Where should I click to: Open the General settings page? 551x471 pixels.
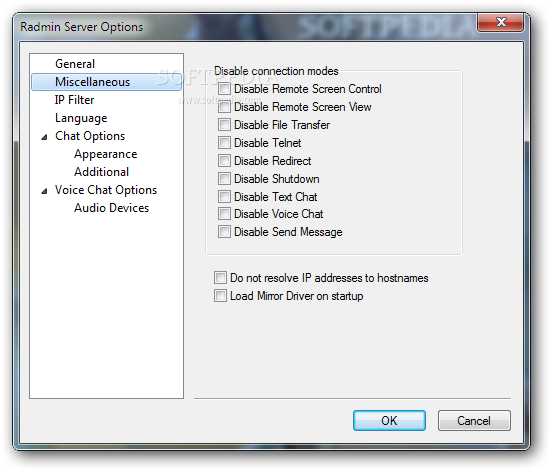(75, 64)
